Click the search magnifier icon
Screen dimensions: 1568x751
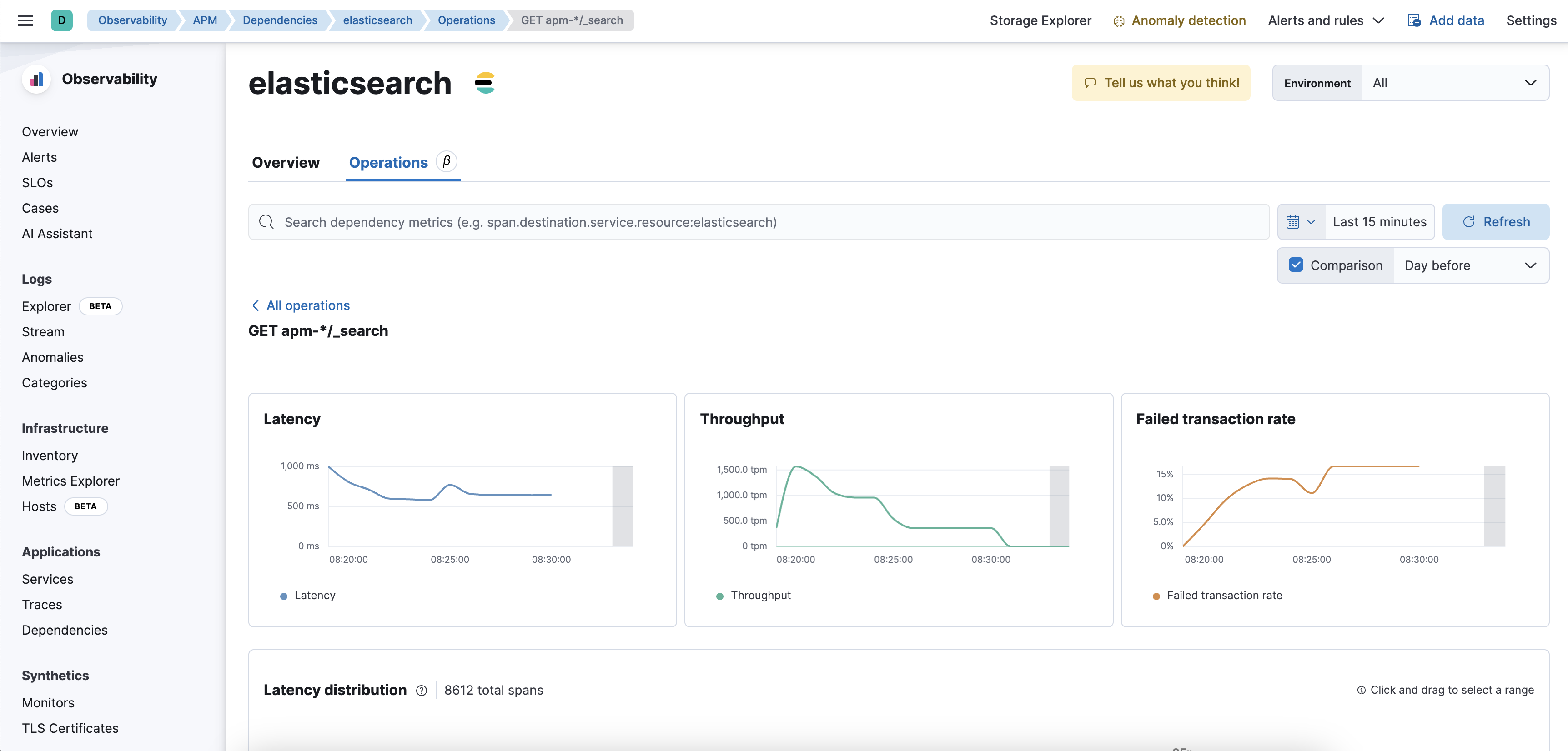click(266, 222)
